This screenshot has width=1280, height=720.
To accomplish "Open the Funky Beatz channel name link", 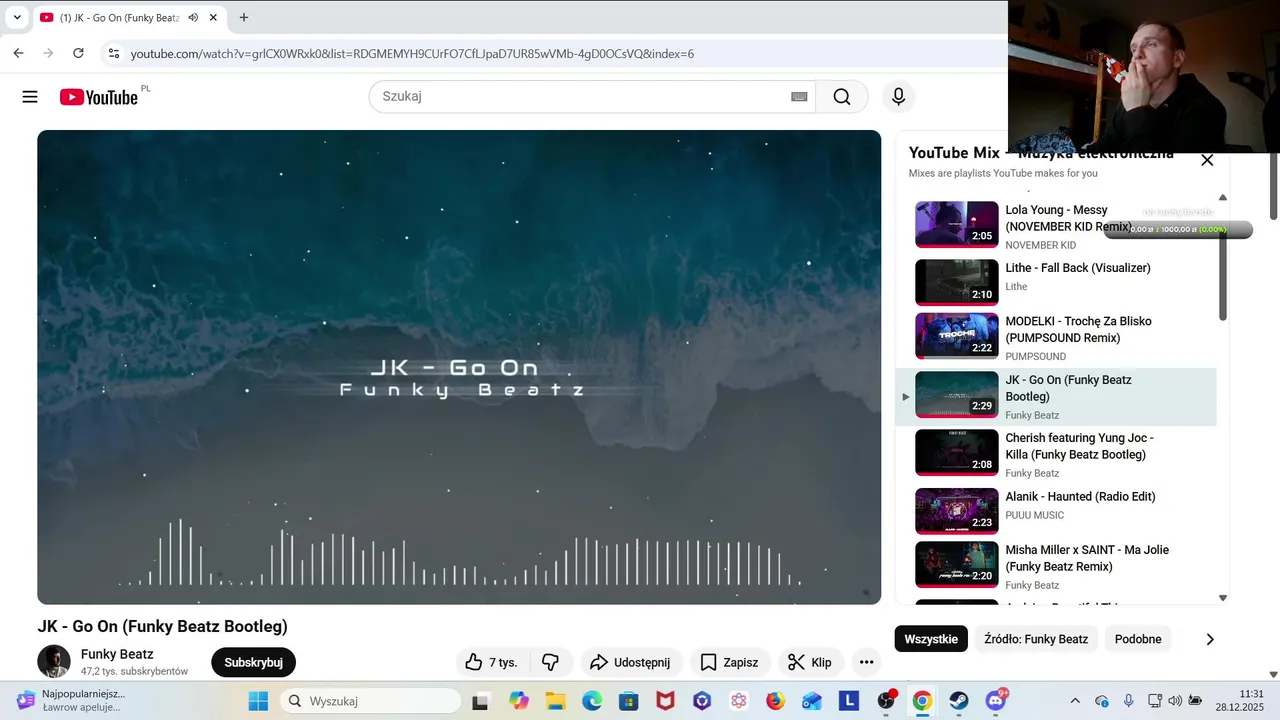I will [117, 654].
